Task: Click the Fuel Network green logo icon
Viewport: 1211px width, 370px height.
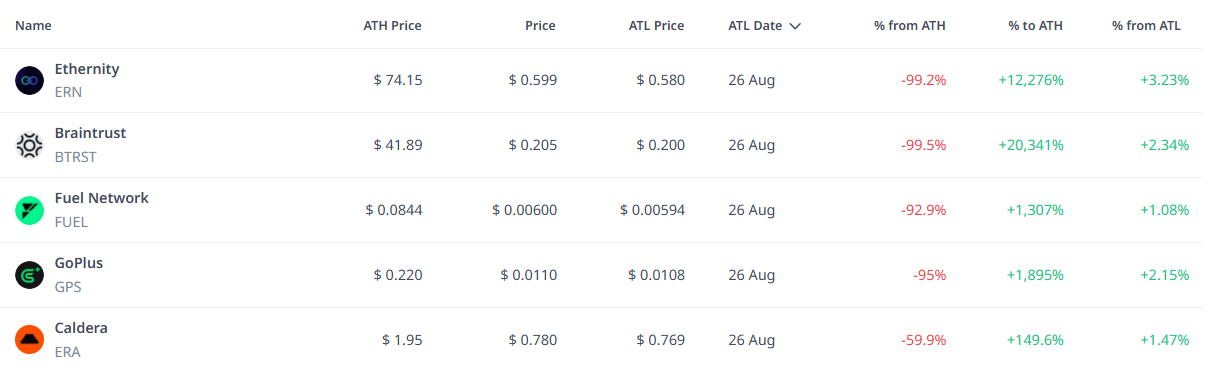Action: click(x=30, y=210)
